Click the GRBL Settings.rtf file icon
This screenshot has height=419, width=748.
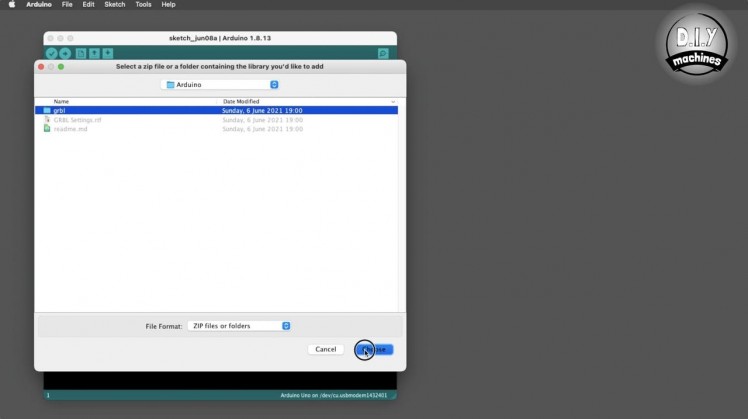tap(47, 119)
